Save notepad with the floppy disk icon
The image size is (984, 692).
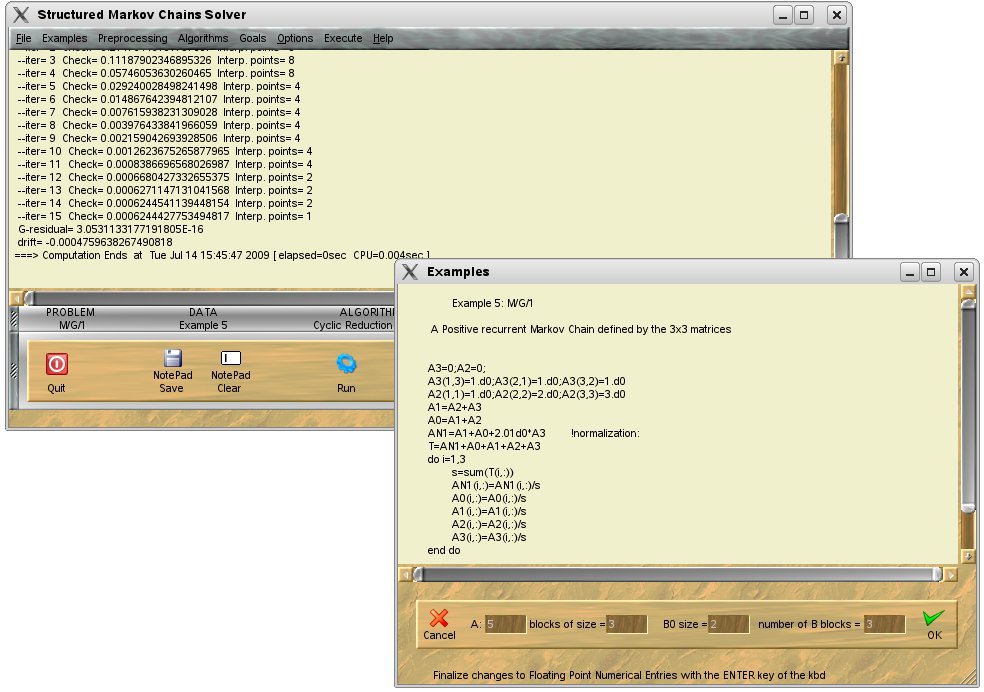(172, 360)
